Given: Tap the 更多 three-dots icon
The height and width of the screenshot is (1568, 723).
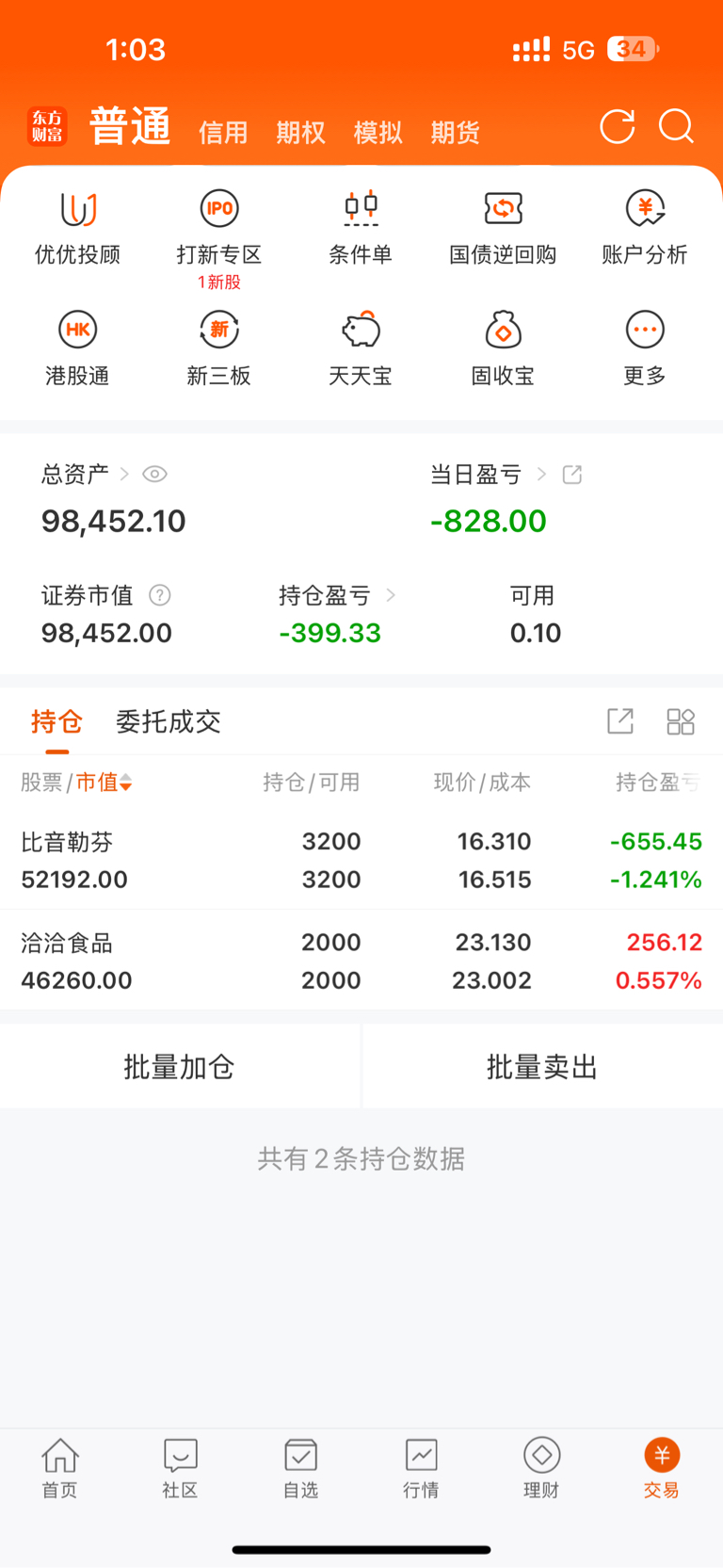Looking at the screenshot, I should click(645, 330).
